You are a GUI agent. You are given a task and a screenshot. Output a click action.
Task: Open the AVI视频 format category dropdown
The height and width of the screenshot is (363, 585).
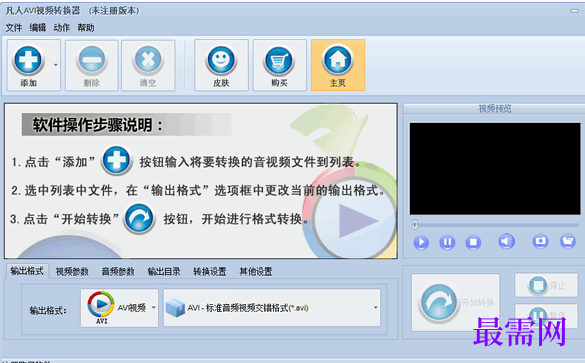point(119,308)
